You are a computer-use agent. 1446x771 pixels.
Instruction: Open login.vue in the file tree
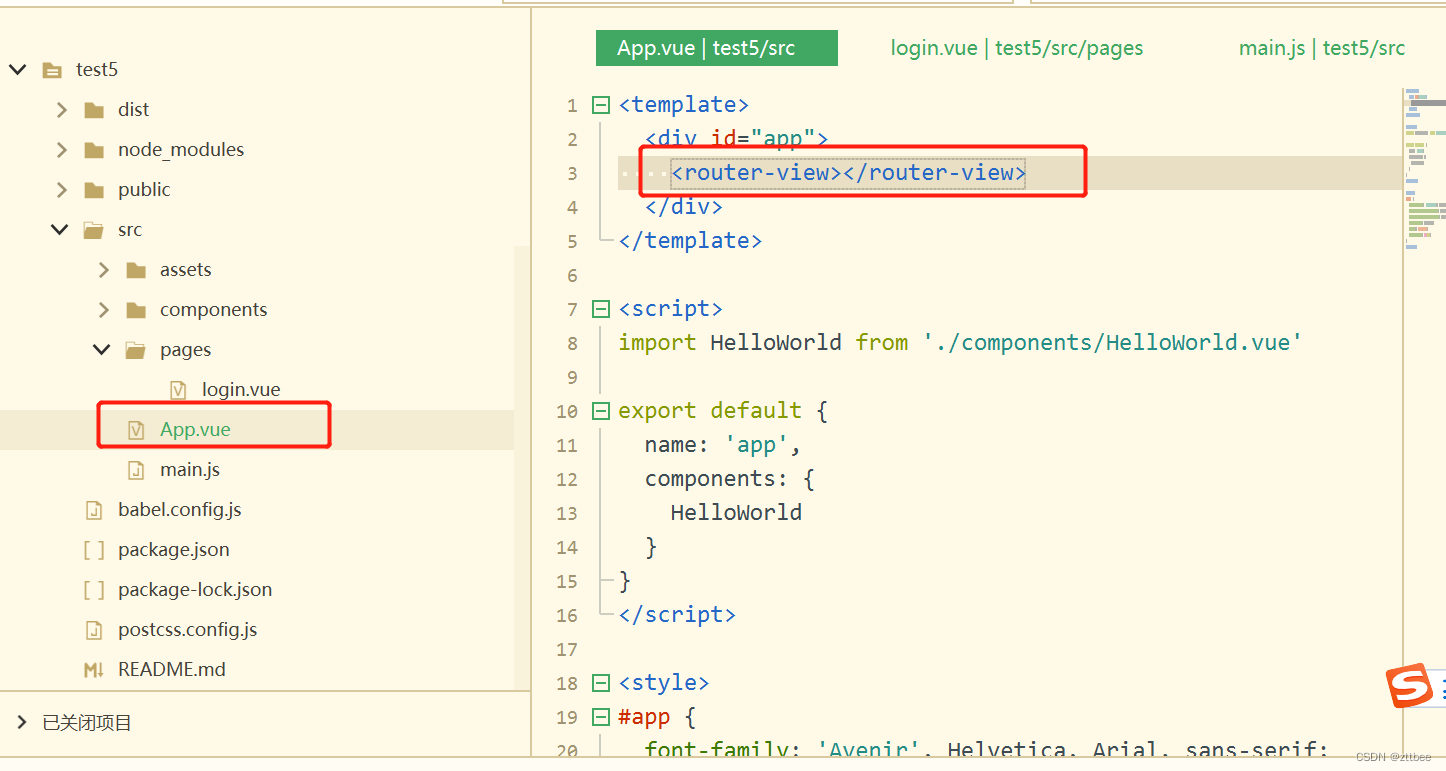tap(241, 390)
